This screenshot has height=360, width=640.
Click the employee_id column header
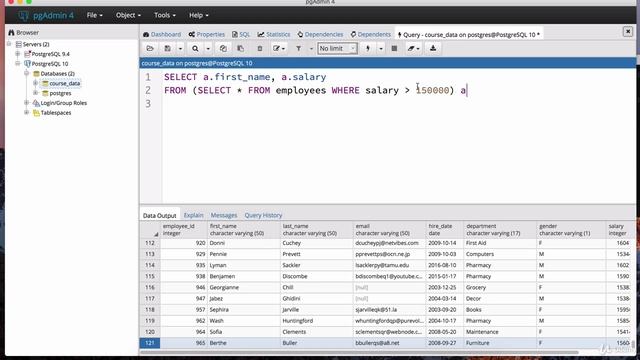(184, 229)
